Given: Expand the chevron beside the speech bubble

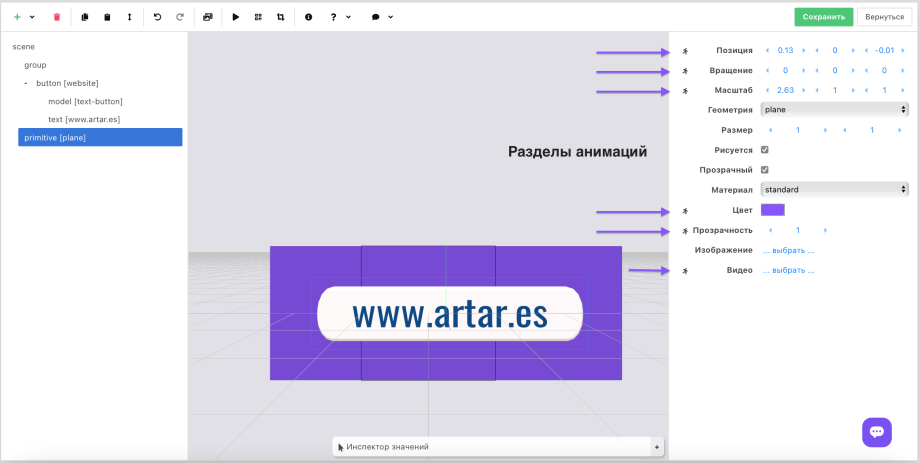Looking at the screenshot, I should (391, 17).
